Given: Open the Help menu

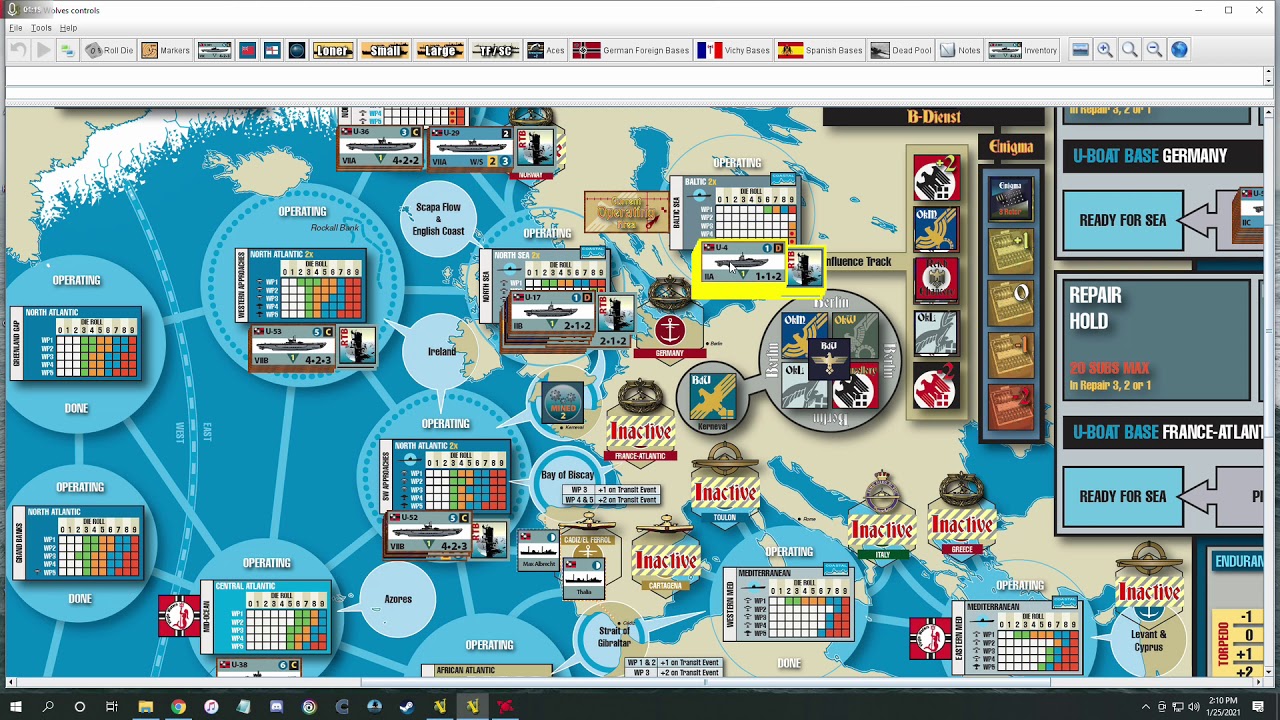Looking at the screenshot, I should (68, 28).
